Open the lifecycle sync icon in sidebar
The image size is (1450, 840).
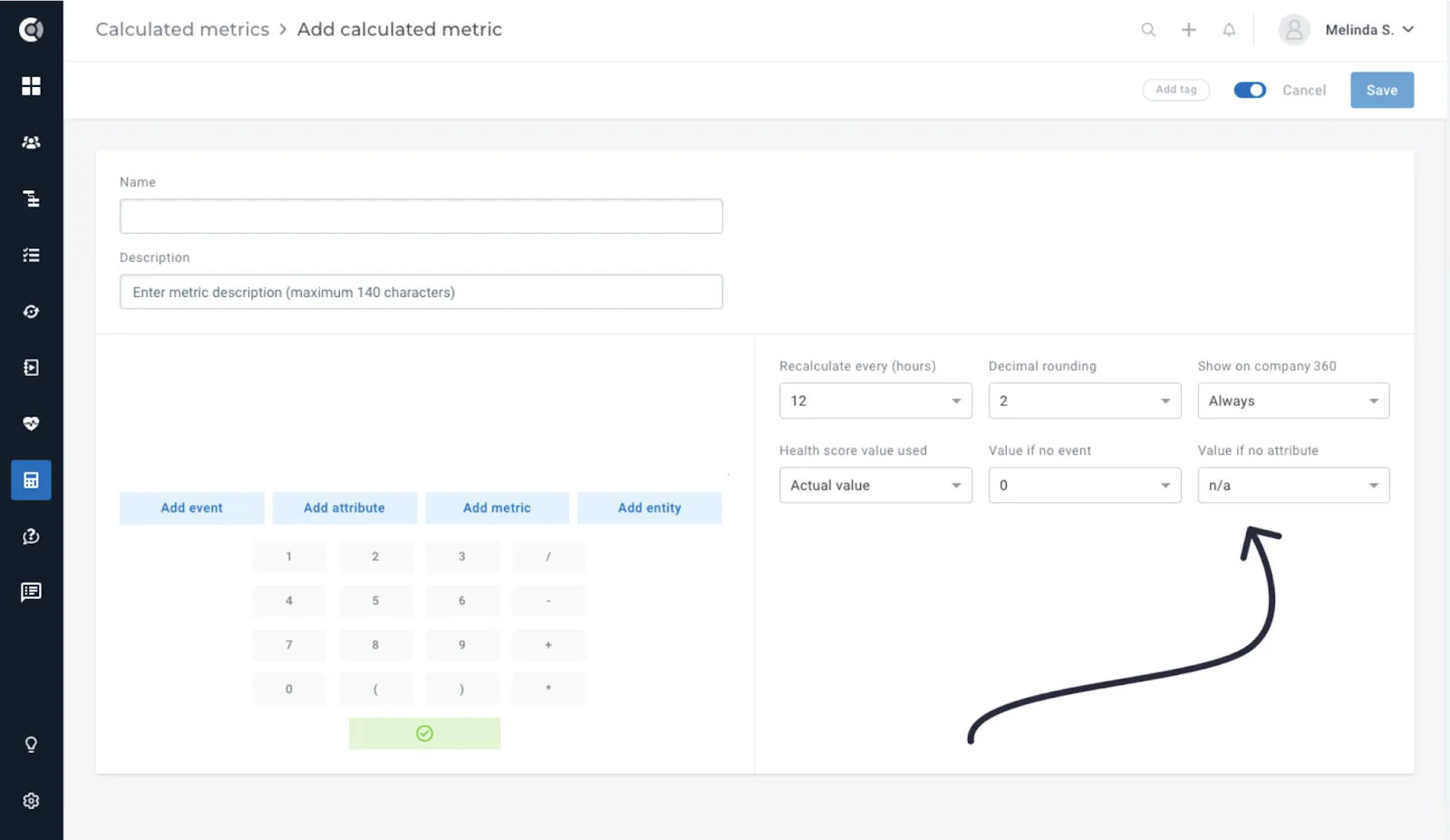[x=31, y=312]
